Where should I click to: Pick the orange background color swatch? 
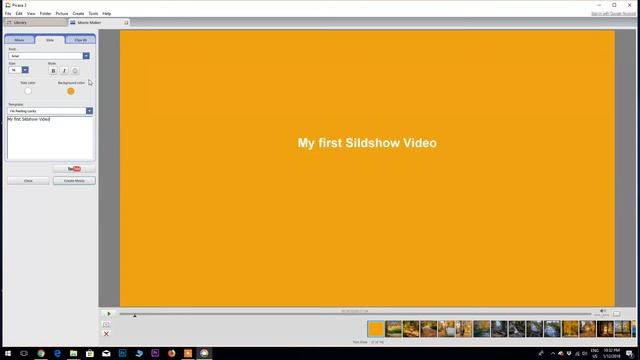click(71, 91)
